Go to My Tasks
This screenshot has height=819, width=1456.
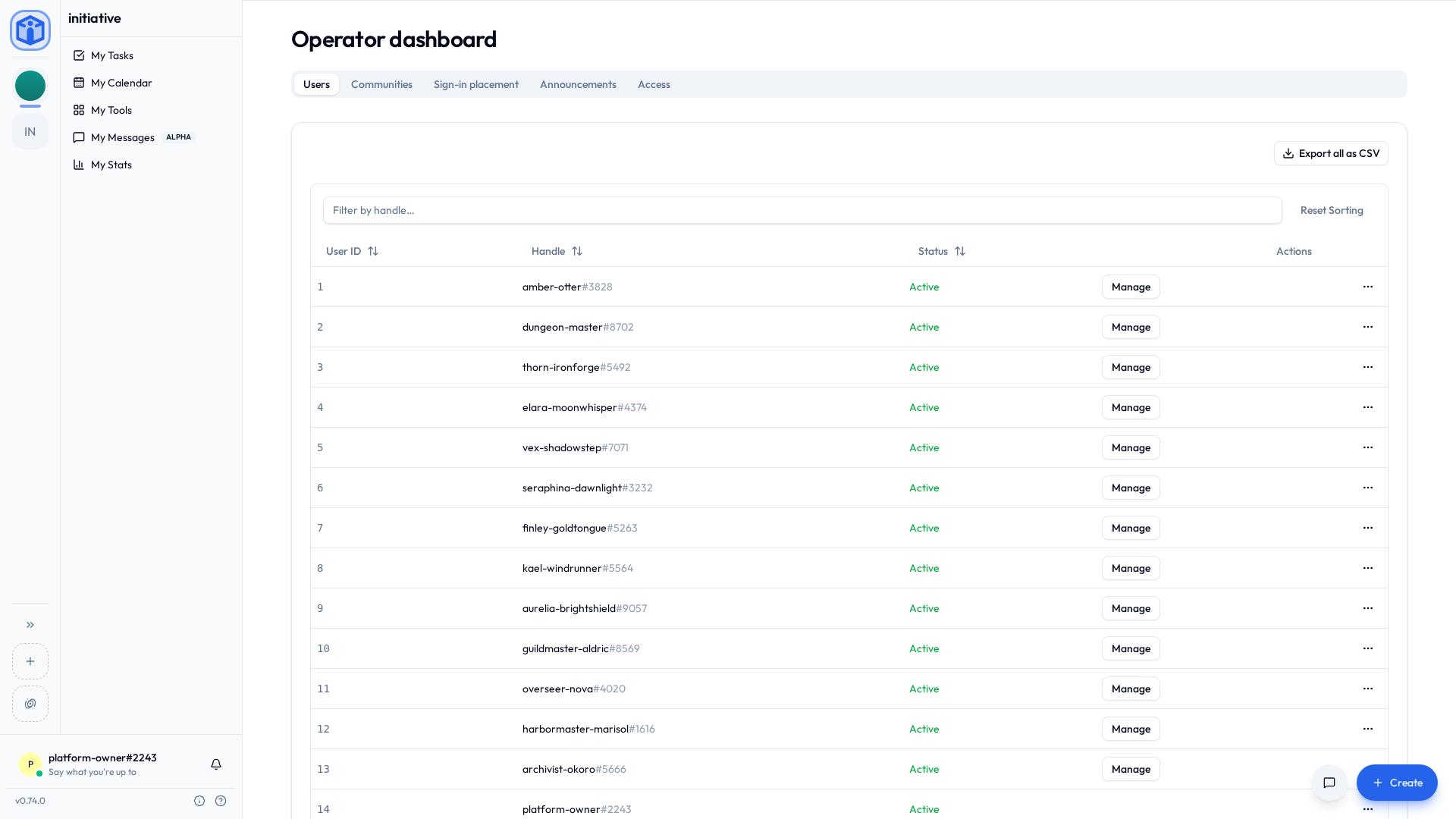coord(152,55)
